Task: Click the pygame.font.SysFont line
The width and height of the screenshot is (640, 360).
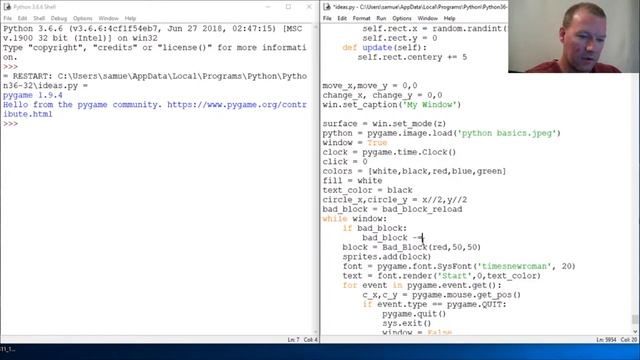Action: click(x=459, y=267)
